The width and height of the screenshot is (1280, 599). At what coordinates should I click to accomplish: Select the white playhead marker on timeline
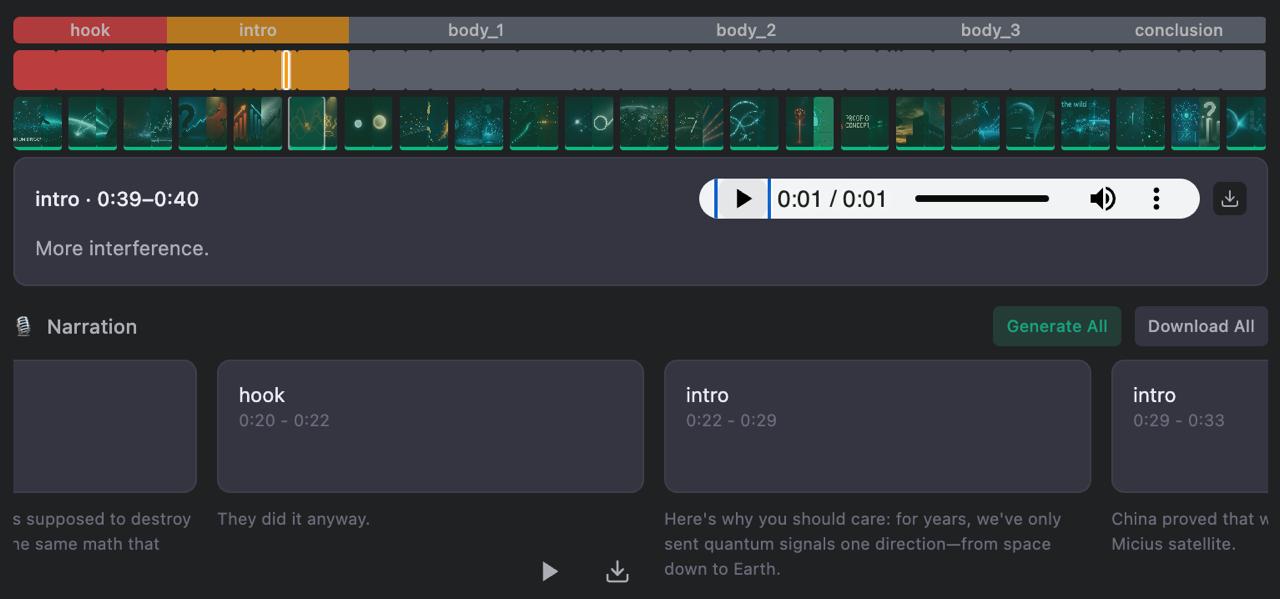[x=286, y=70]
